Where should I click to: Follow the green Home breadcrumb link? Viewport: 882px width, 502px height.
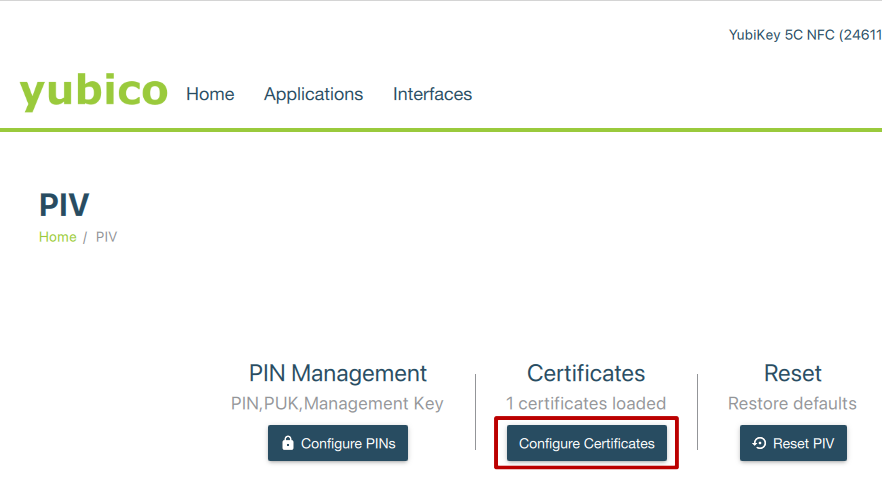(57, 237)
